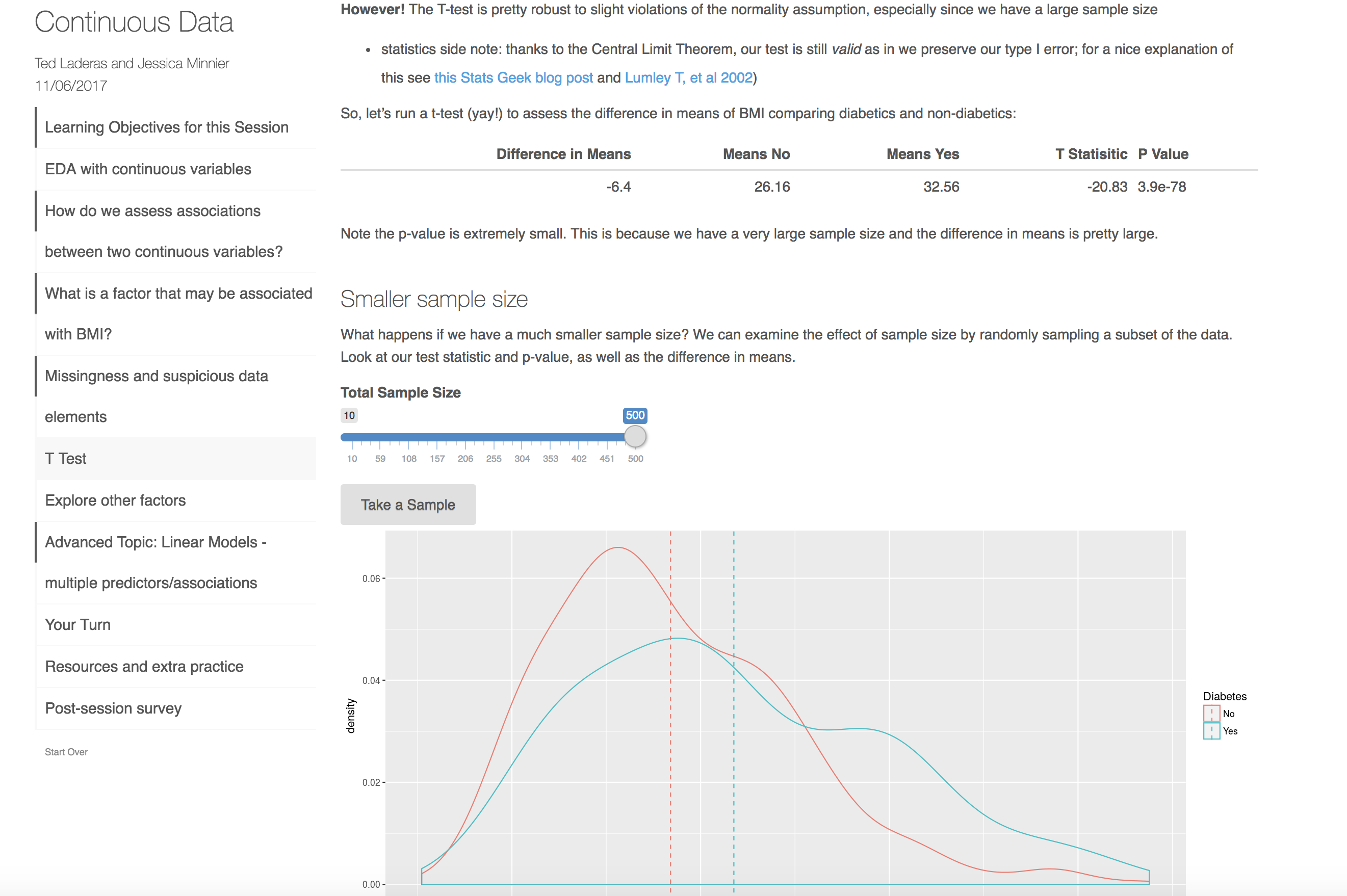Navigate to Your Turn section
The image size is (1347, 896).
click(x=176, y=624)
